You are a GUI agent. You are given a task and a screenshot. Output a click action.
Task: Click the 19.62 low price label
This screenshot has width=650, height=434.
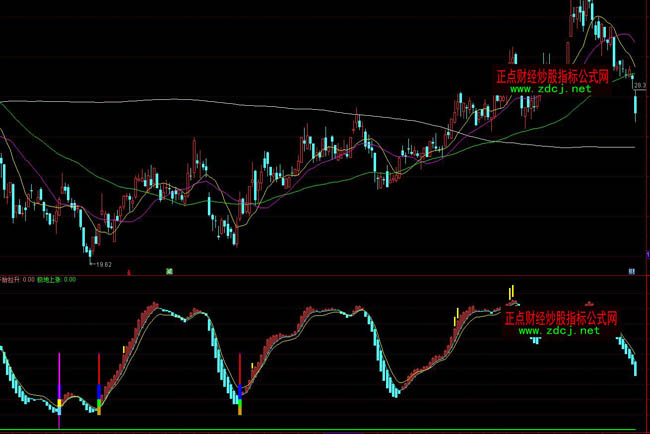pyautogui.click(x=103, y=265)
